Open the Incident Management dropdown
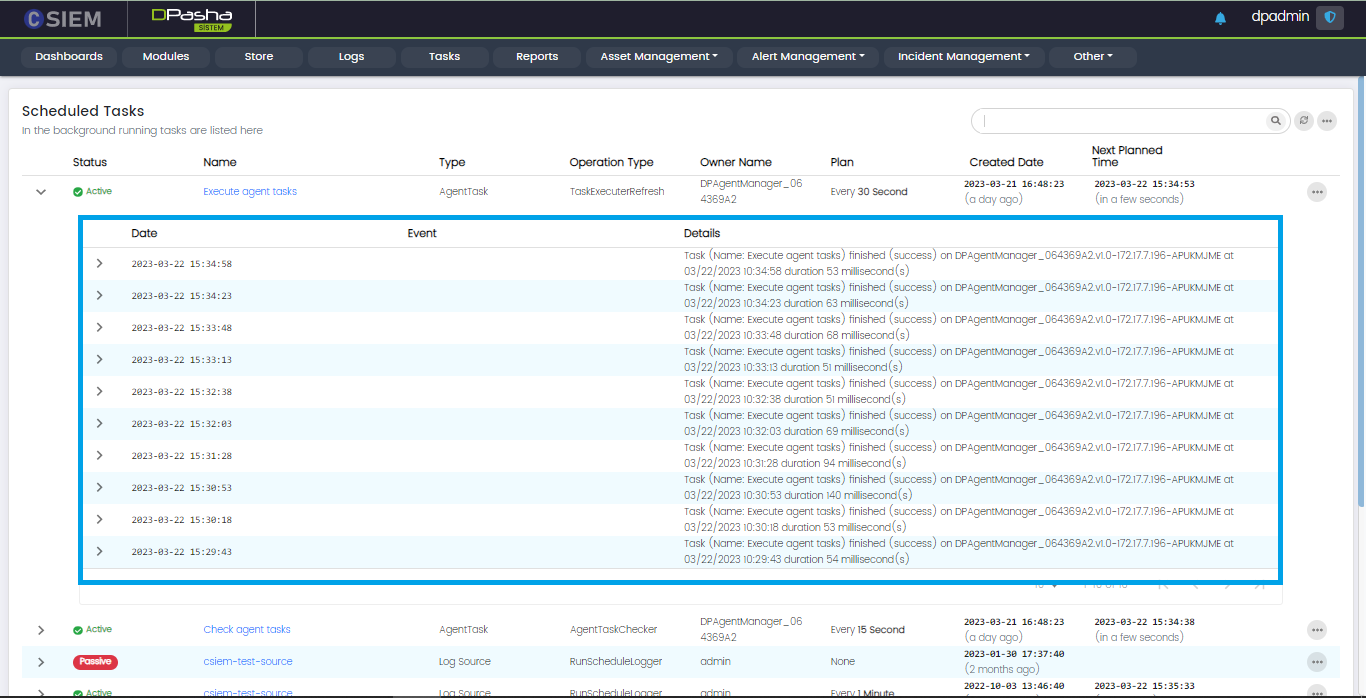This screenshot has height=698, width=1366. click(x=963, y=57)
